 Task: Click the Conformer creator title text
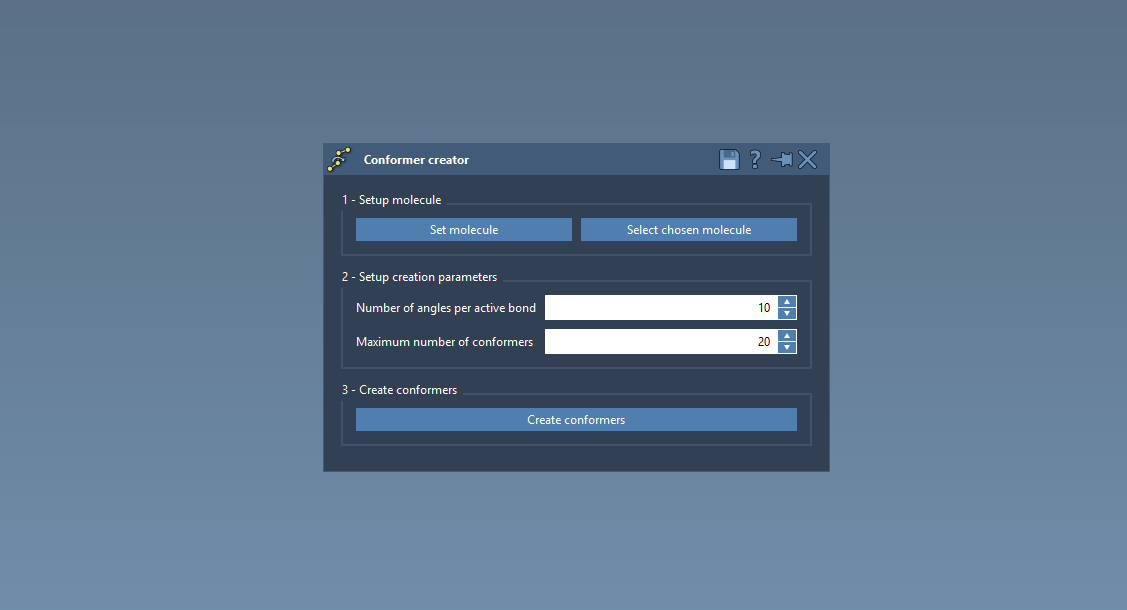pyautogui.click(x=416, y=160)
